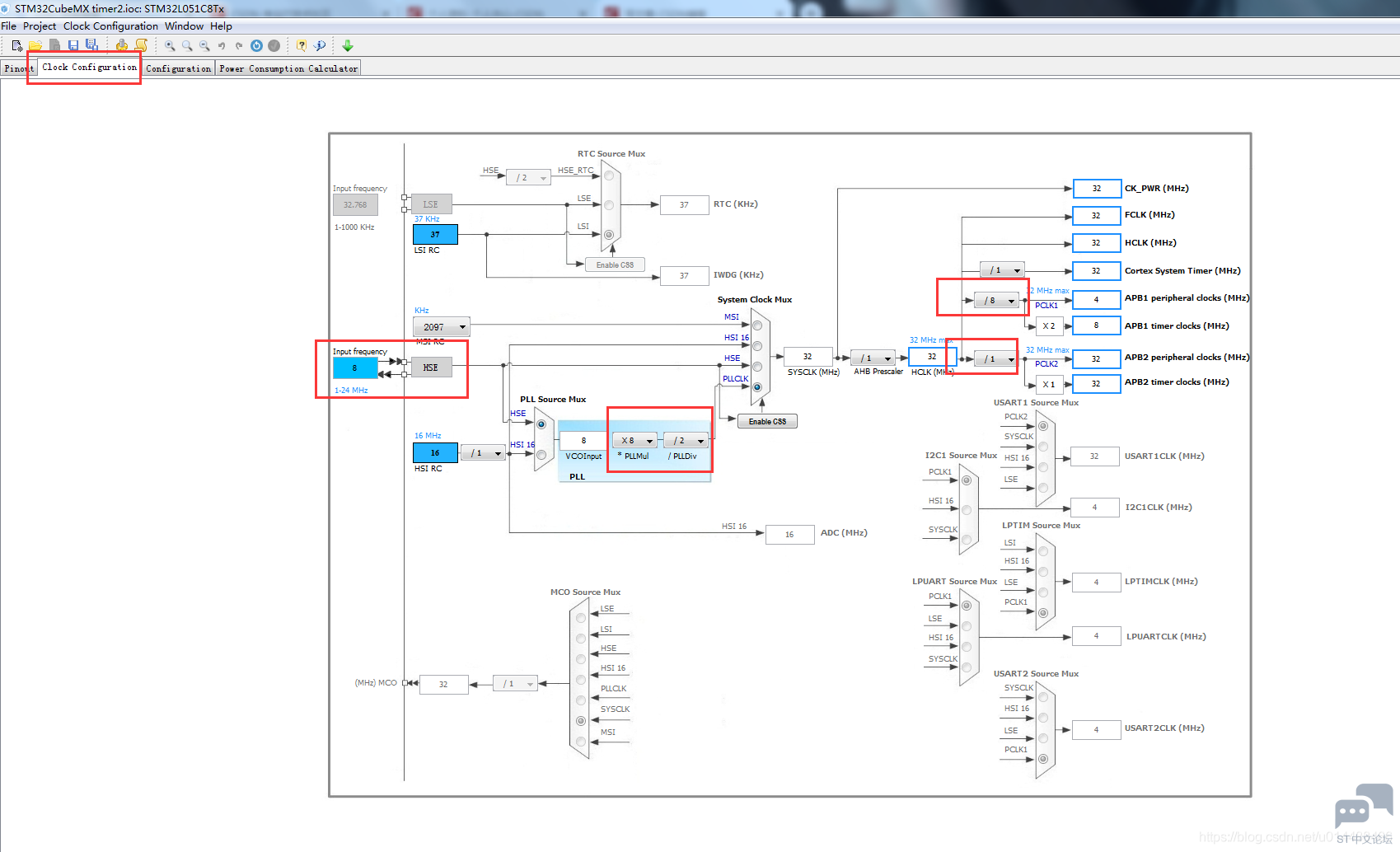This screenshot has height=852, width=1400.
Task: Open the MSI RC 2097 KHz dropdown
Action: [x=441, y=327]
